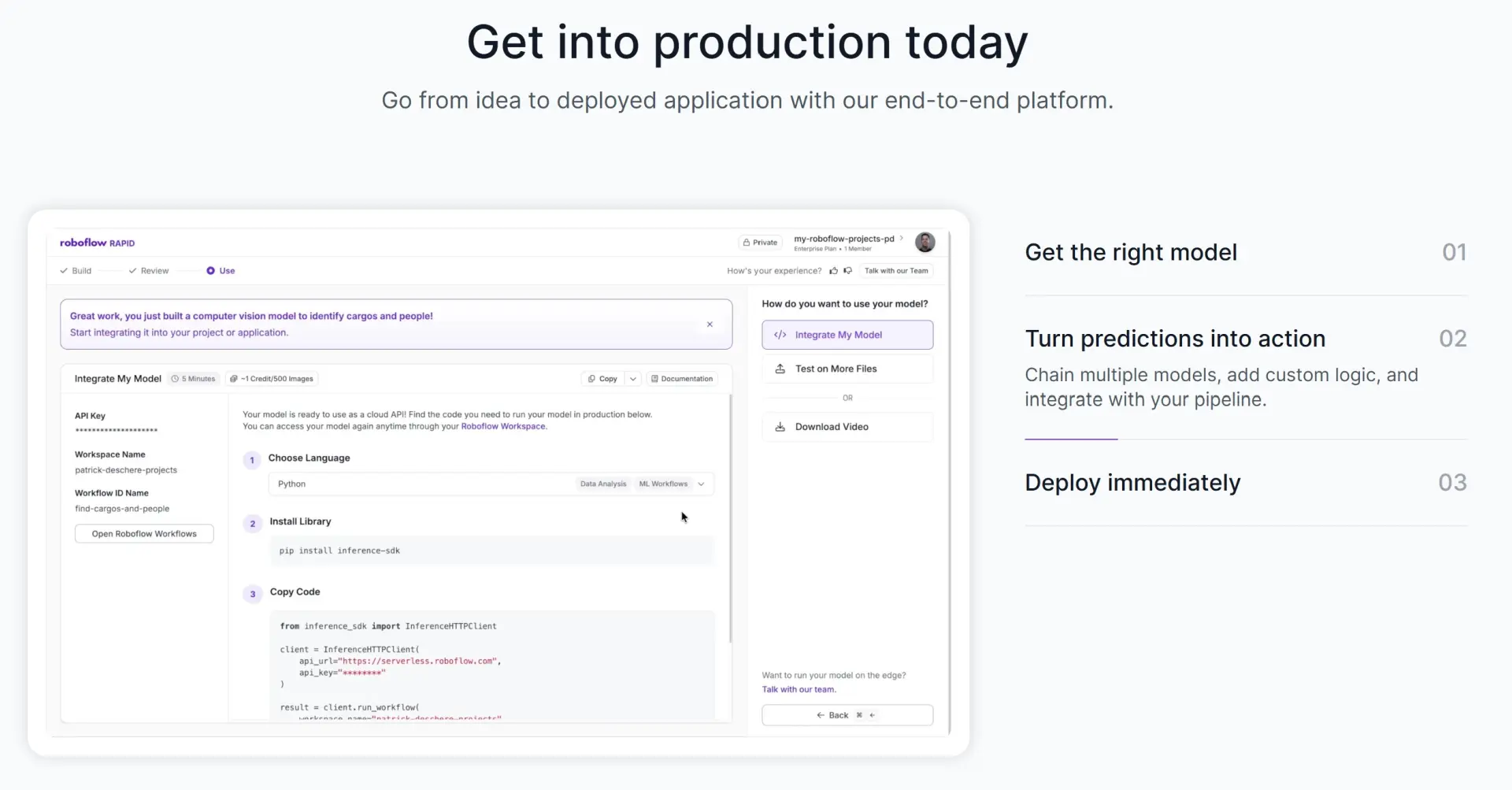1512x790 pixels.
Task: Click the book icon in Documentation button
Action: pyautogui.click(x=654, y=379)
